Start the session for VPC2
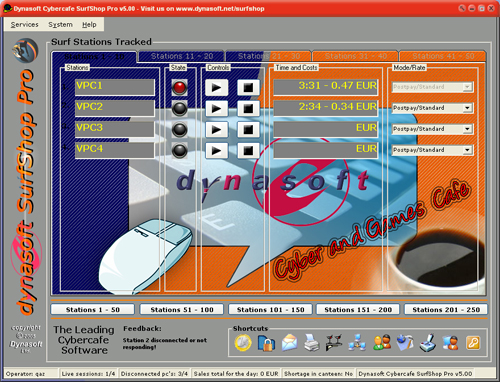Screen dimensions: 500x382 (x=216, y=108)
